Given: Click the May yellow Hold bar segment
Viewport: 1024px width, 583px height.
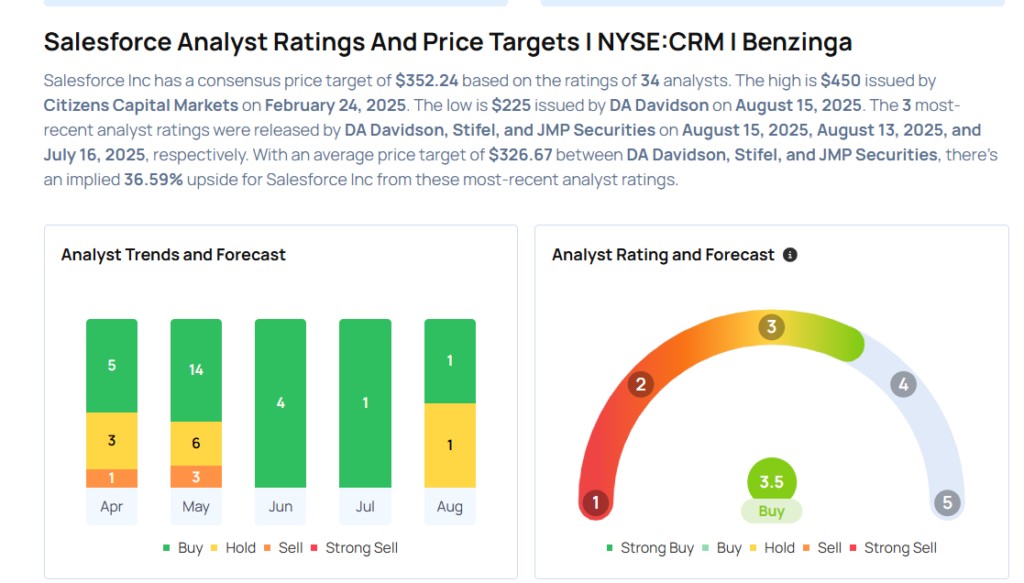Looking at the screenshot, I should point(196,443).
